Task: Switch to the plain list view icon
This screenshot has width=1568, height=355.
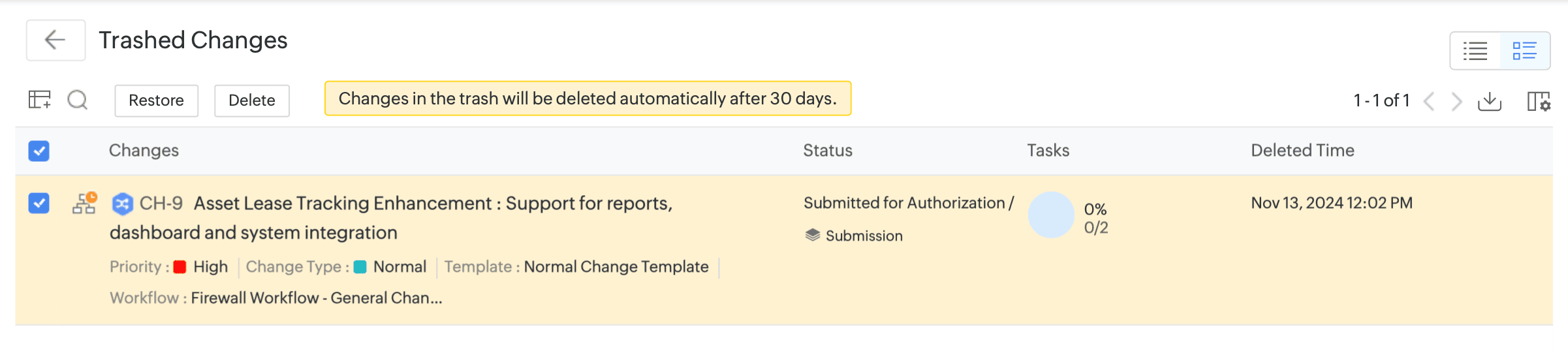Action: coord(1475,51)
